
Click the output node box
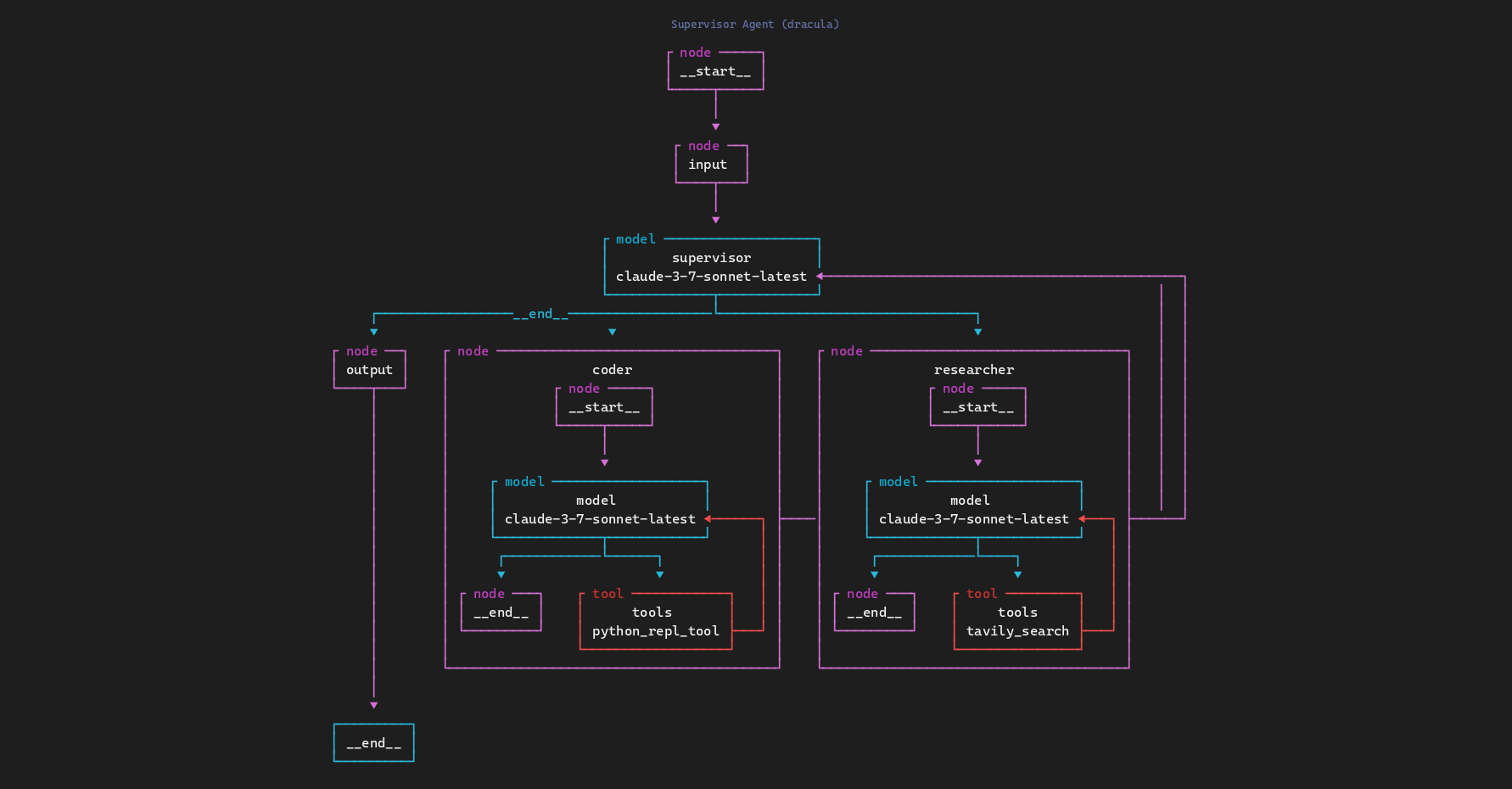(369, 369)
